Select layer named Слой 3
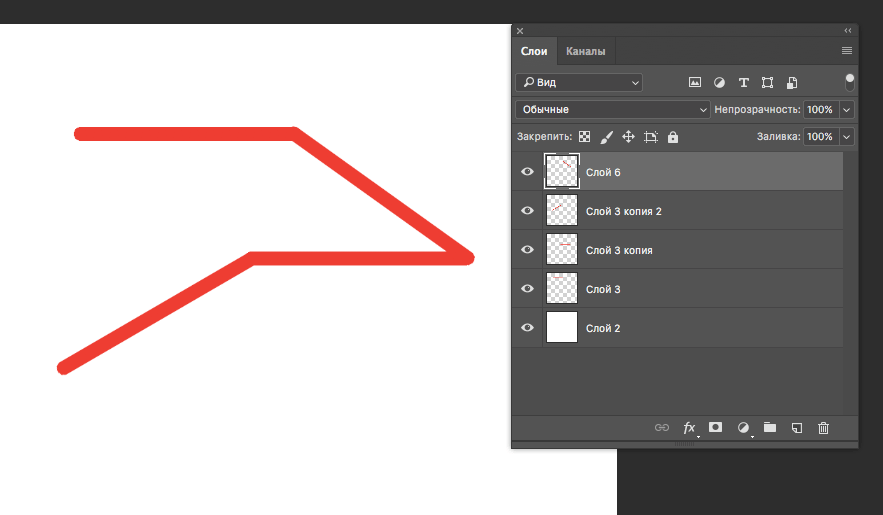Viewport: 883px width, 515px height. point(603,289)
